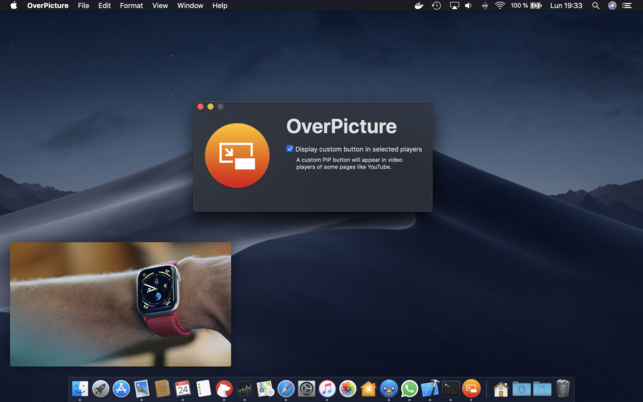
Task: Open the OverPicture application menu
Action: (48, 6)
